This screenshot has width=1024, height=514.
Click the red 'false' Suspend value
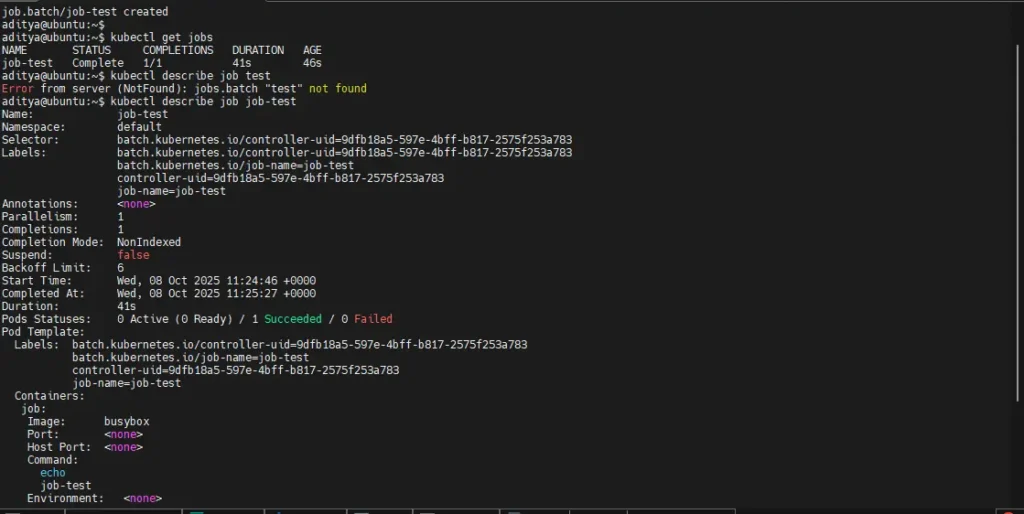pos(133,255)
